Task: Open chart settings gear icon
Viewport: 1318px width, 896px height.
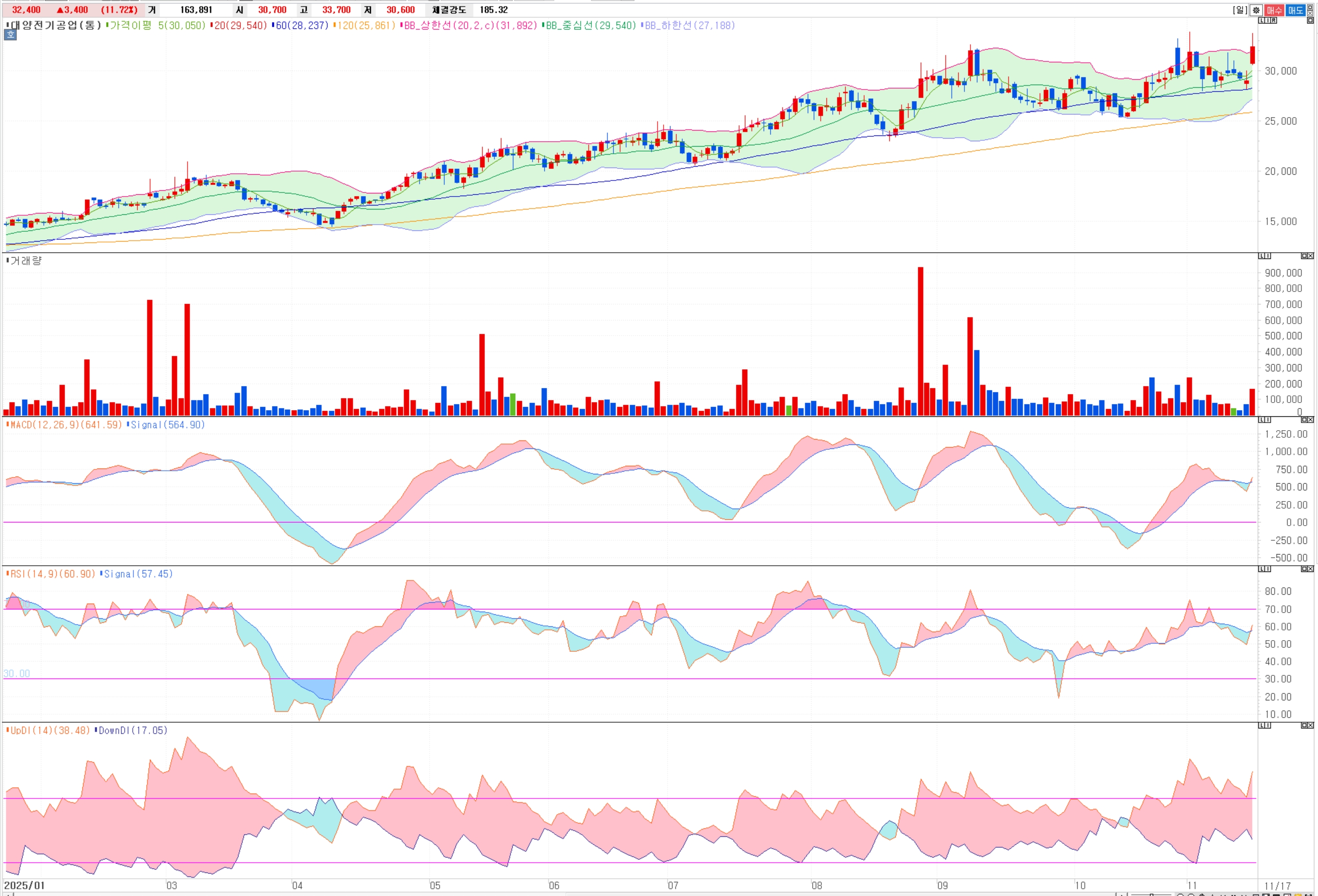Action: (x=1256, y=10)
